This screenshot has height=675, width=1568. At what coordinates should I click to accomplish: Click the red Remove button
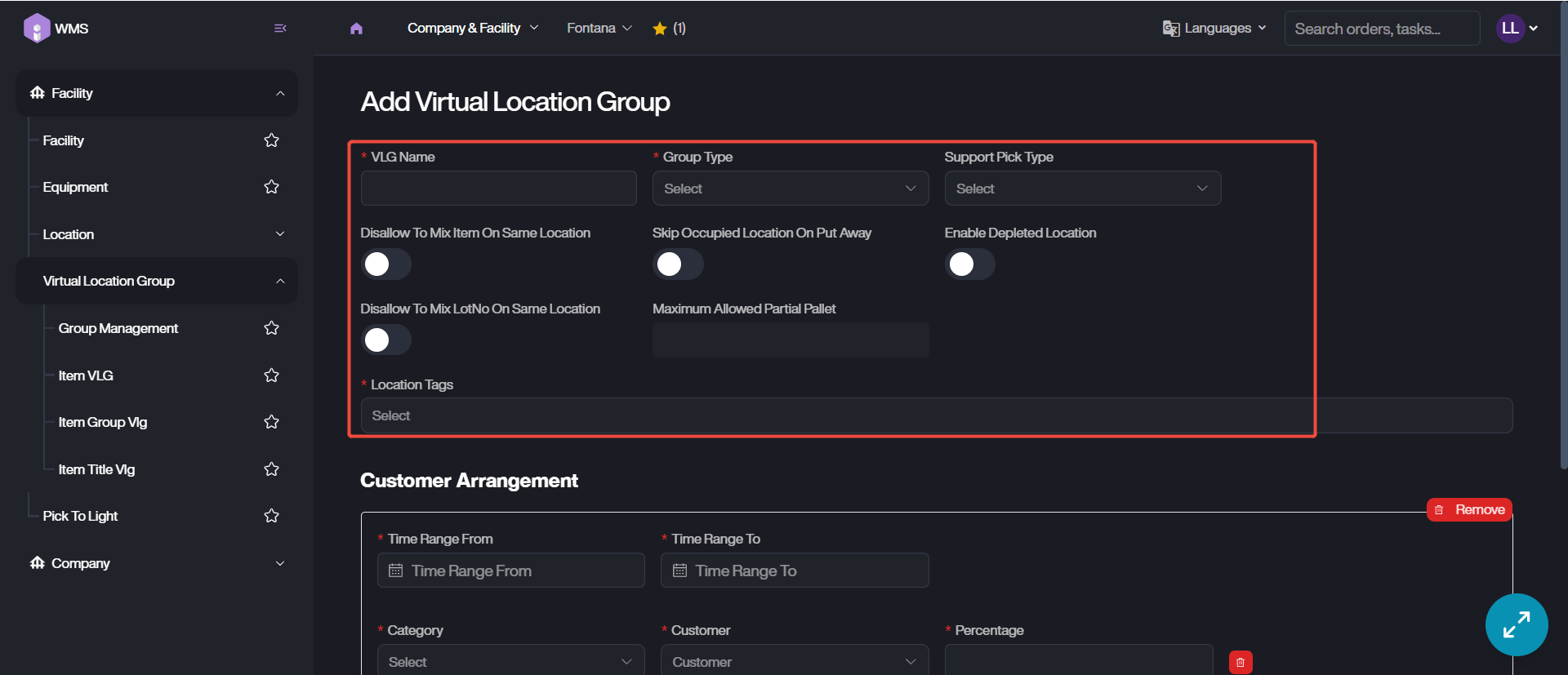(1469, 509)
